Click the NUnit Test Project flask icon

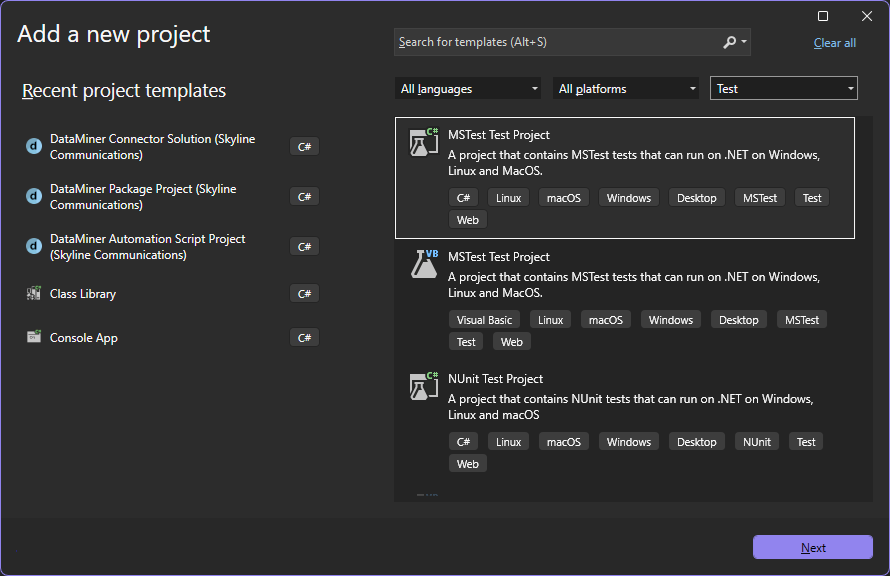click(424, 386)
